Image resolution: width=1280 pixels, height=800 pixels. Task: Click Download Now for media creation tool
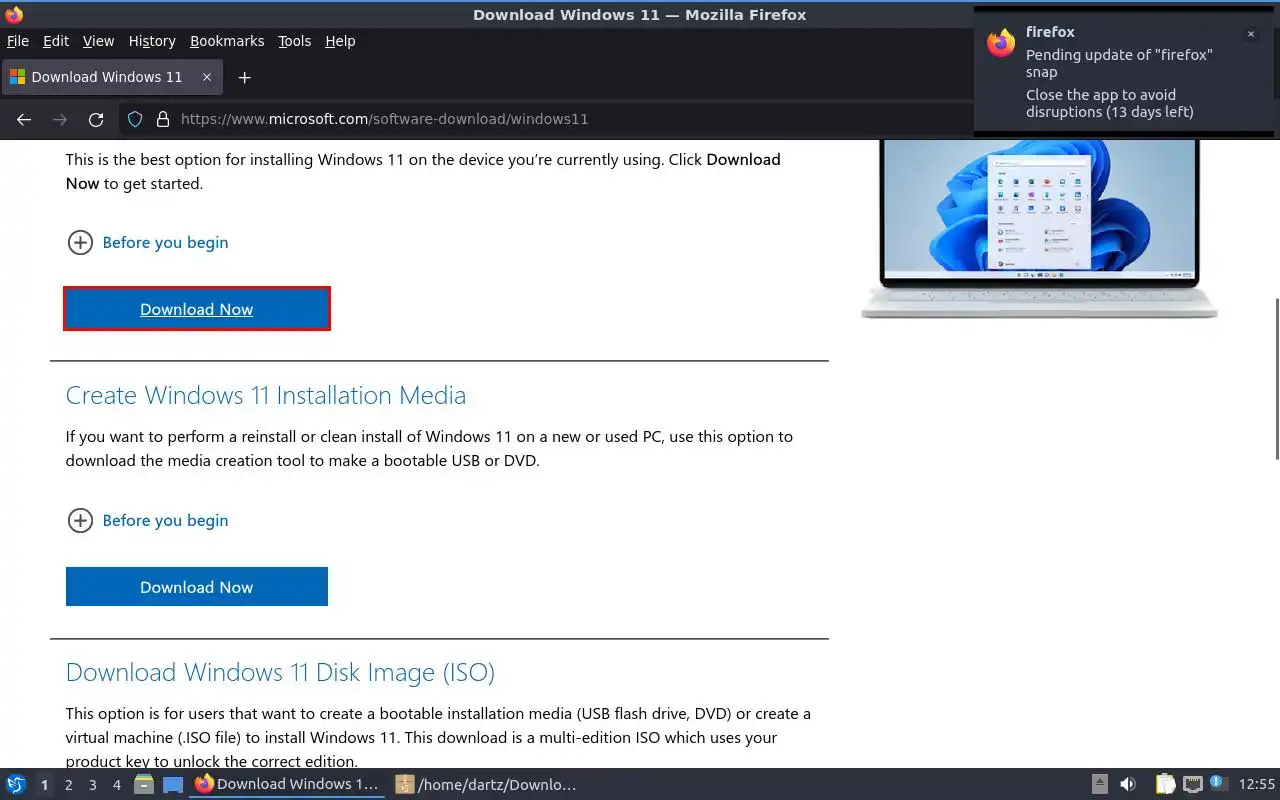197,587
